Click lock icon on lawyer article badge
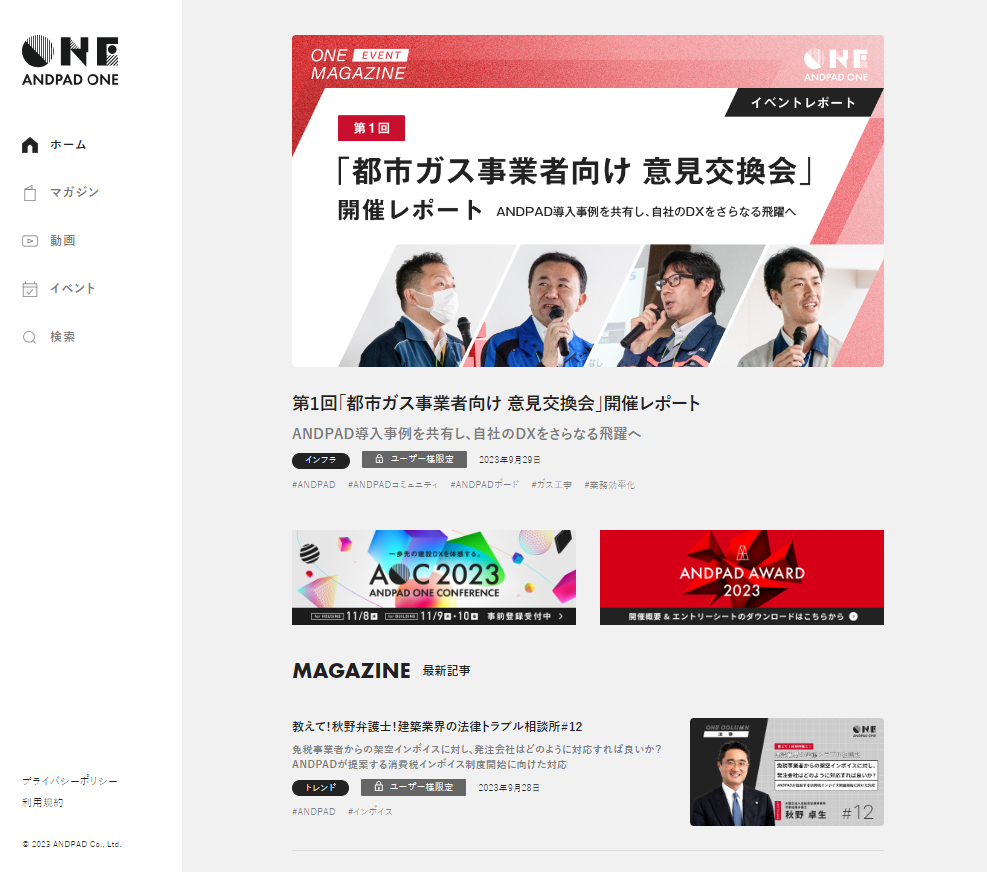 [x=378, y=786]
